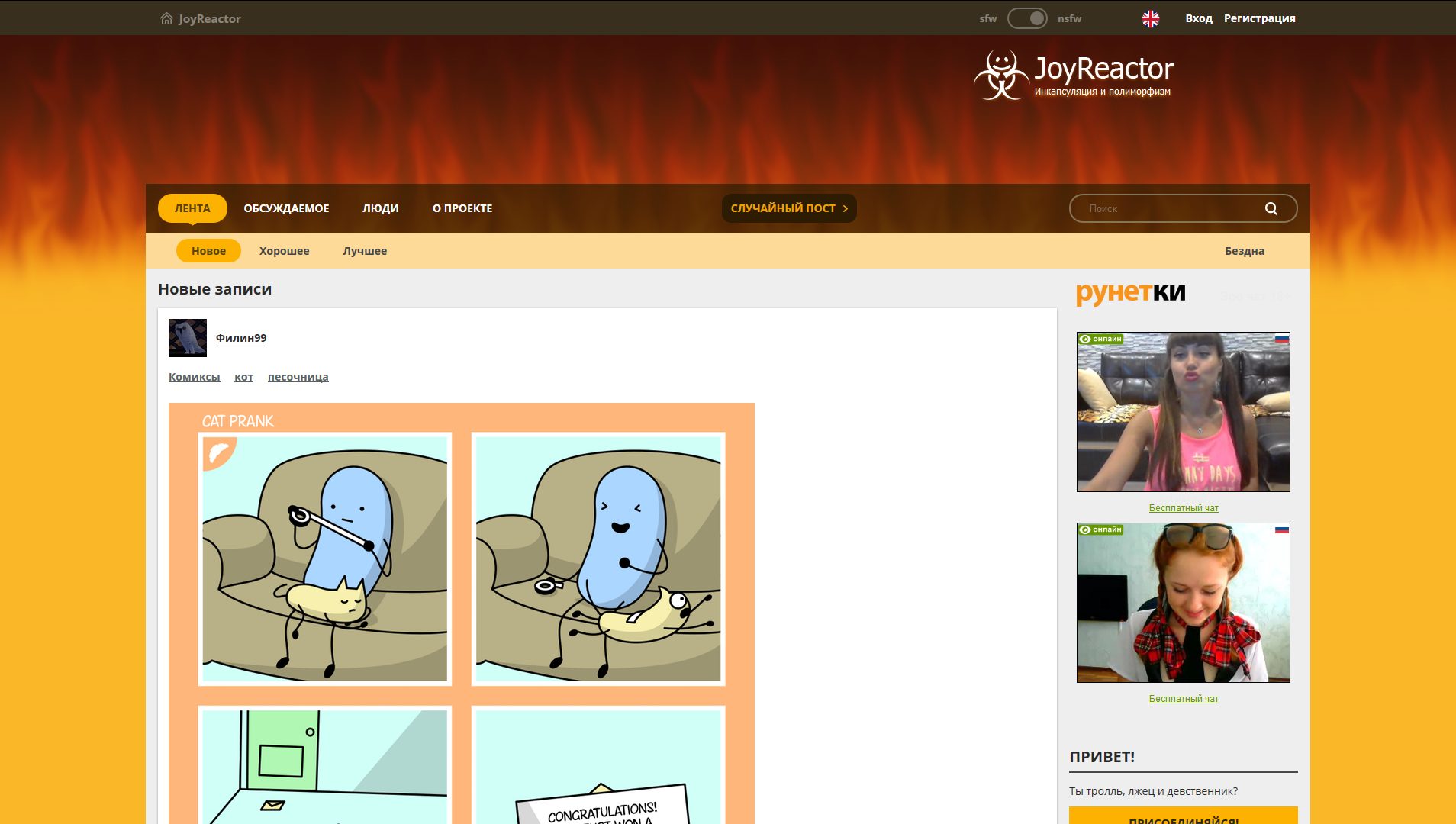Click the Новые записи heading
The width and height of the screenshot is (1456, 824).
point(214,289)
